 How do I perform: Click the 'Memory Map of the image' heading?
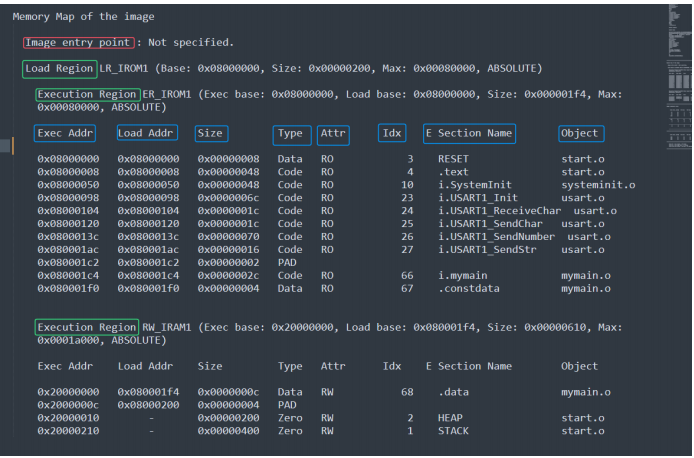(83, 17)
